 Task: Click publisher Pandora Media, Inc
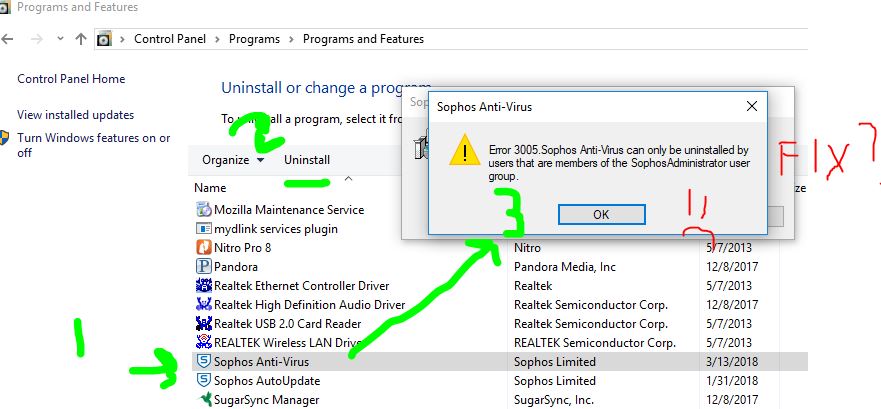pos(565,267)
